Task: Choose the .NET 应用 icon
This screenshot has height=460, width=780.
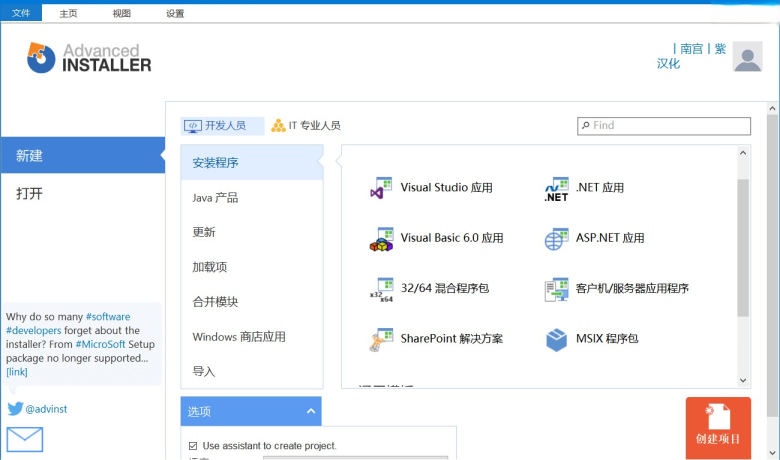Action: 556,188
